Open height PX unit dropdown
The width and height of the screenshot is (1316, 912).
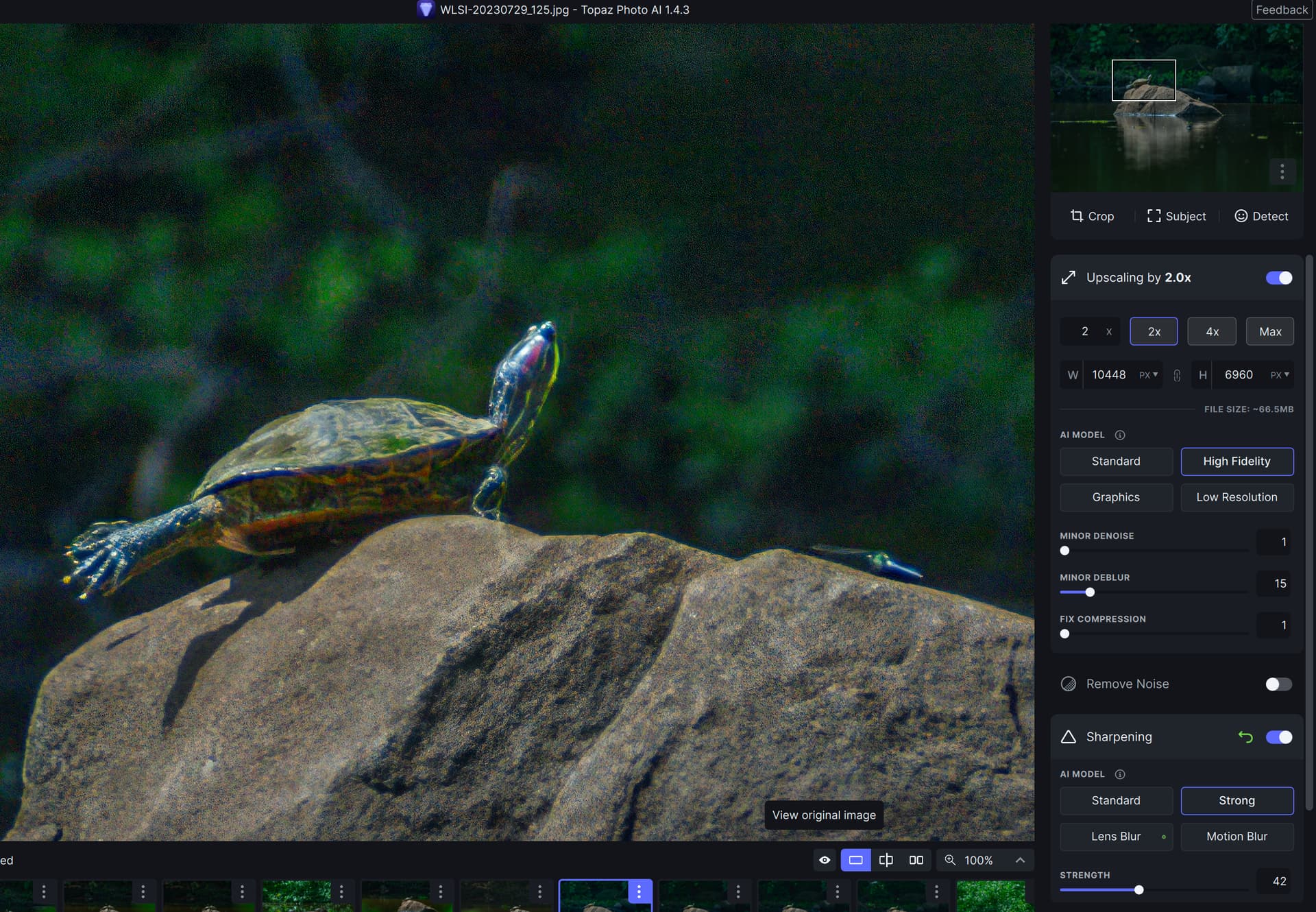click(x=1280, y=375)
